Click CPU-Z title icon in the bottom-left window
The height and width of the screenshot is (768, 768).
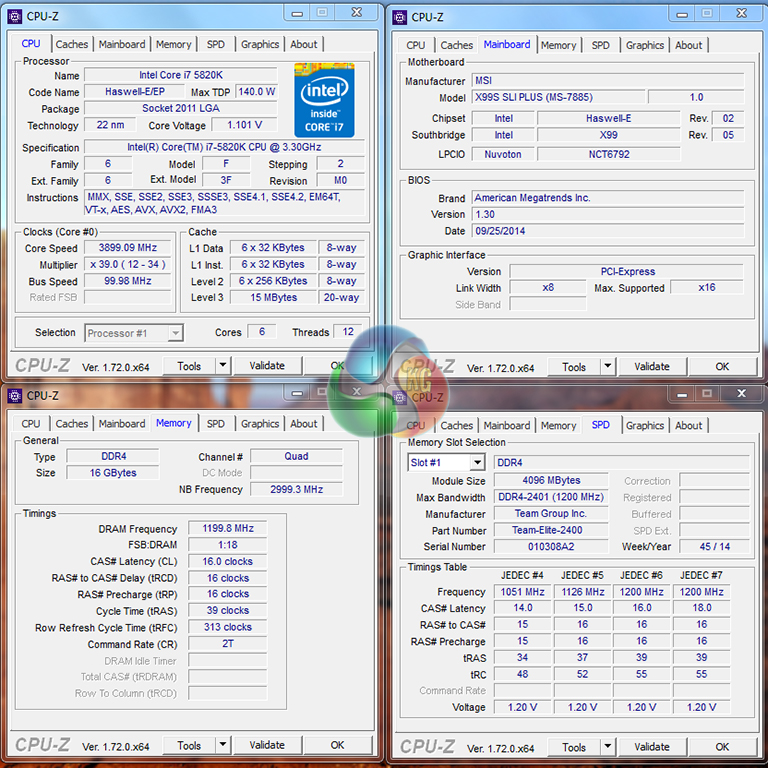pos(14,396)
